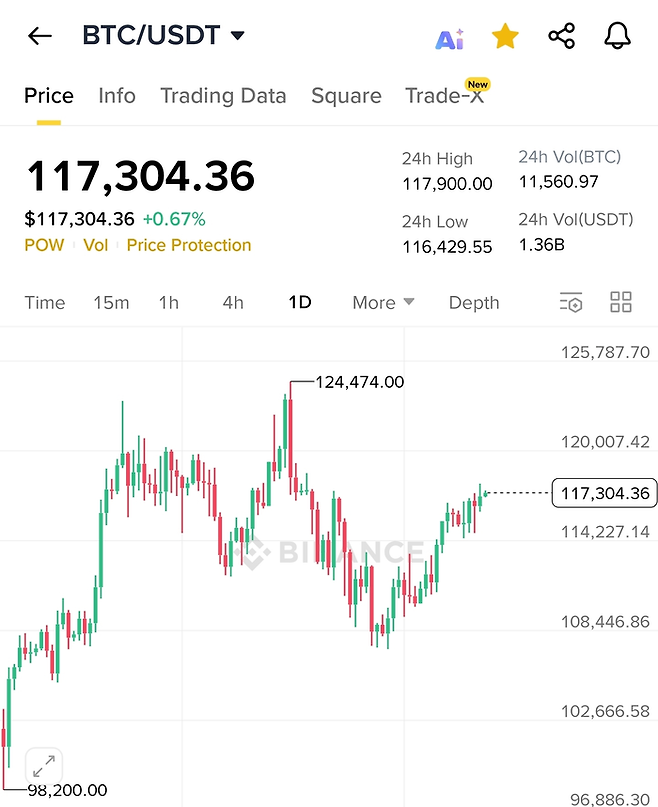Toggle the favorite star icon
This screenshot has height=807, width=658.
pyautogui.click(x=505, y=37)
